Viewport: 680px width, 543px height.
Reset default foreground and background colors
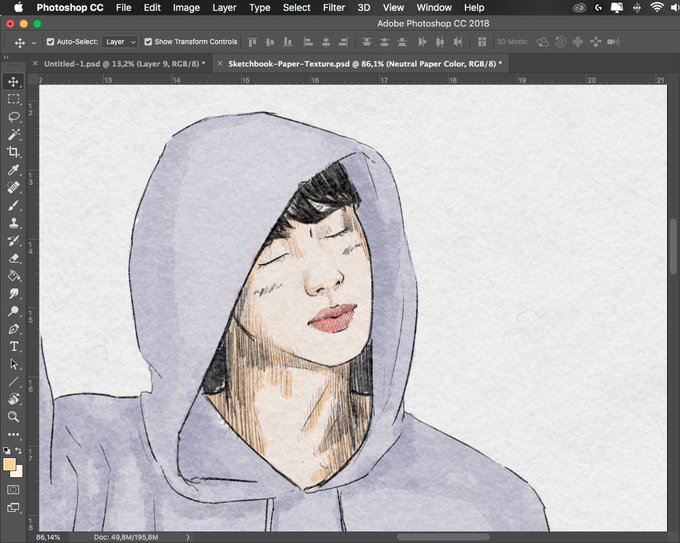(7, 451)
